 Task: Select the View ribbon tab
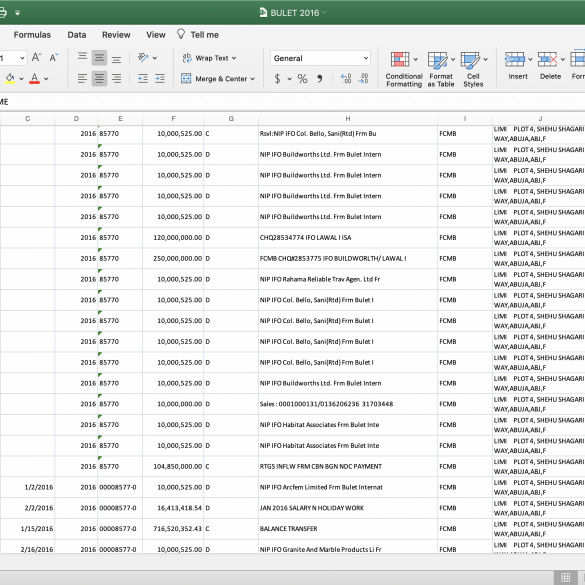156,35
